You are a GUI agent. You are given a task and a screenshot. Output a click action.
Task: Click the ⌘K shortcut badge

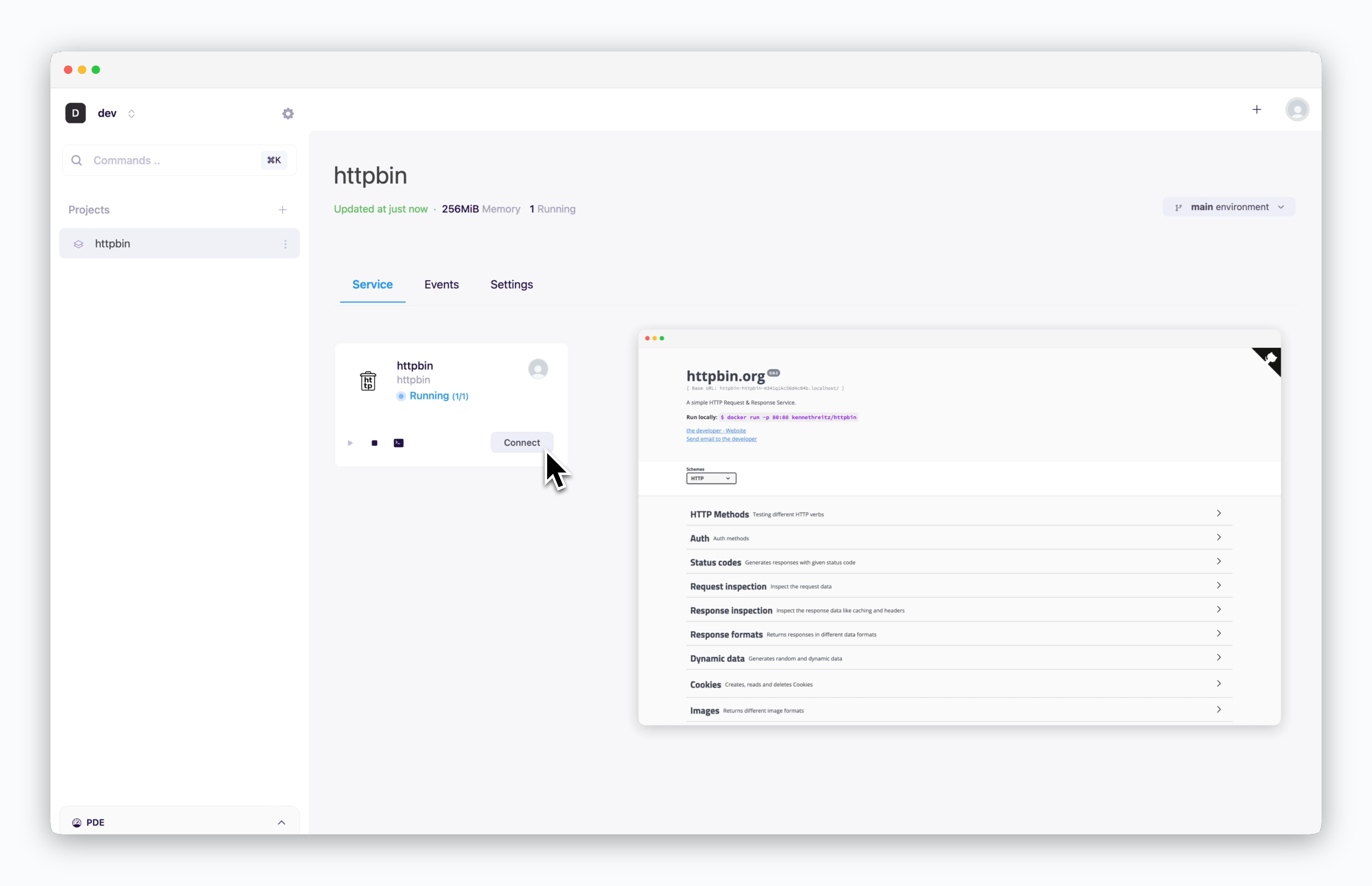[274, 160]
